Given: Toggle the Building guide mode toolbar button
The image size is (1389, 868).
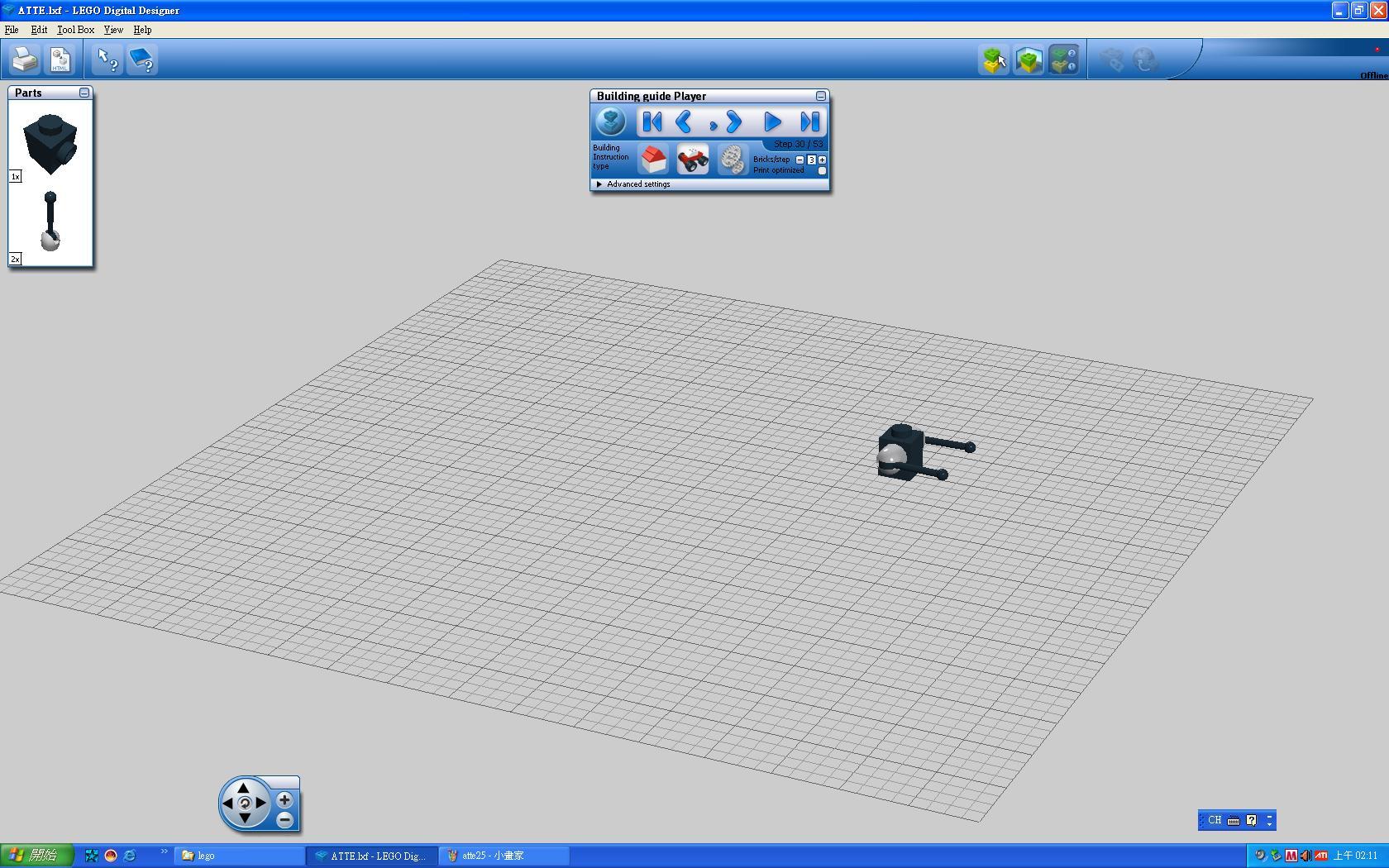Looking at the screenshot, I should click(x=1063, y=60).
